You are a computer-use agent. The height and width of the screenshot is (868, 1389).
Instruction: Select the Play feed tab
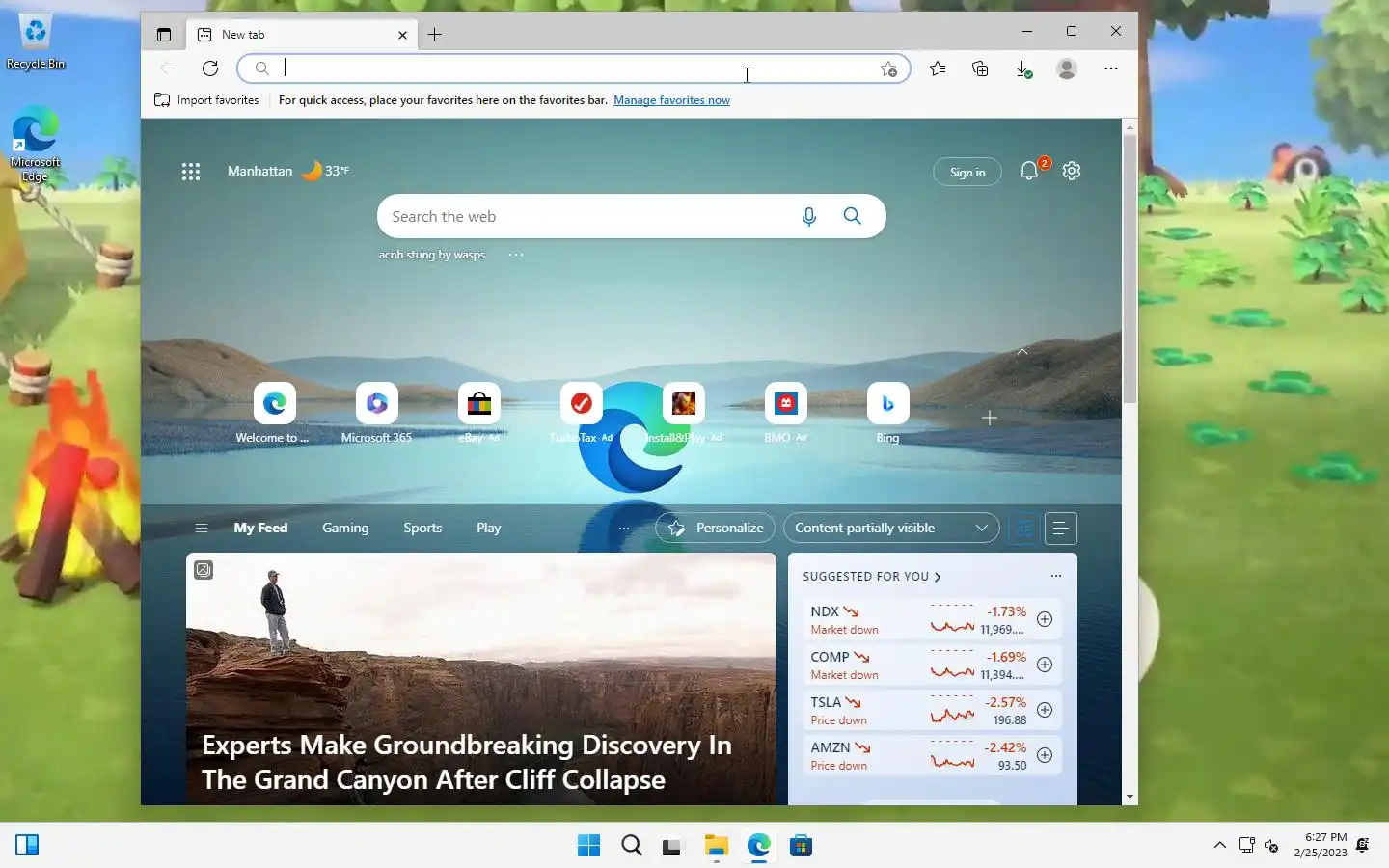click(489, 529)
